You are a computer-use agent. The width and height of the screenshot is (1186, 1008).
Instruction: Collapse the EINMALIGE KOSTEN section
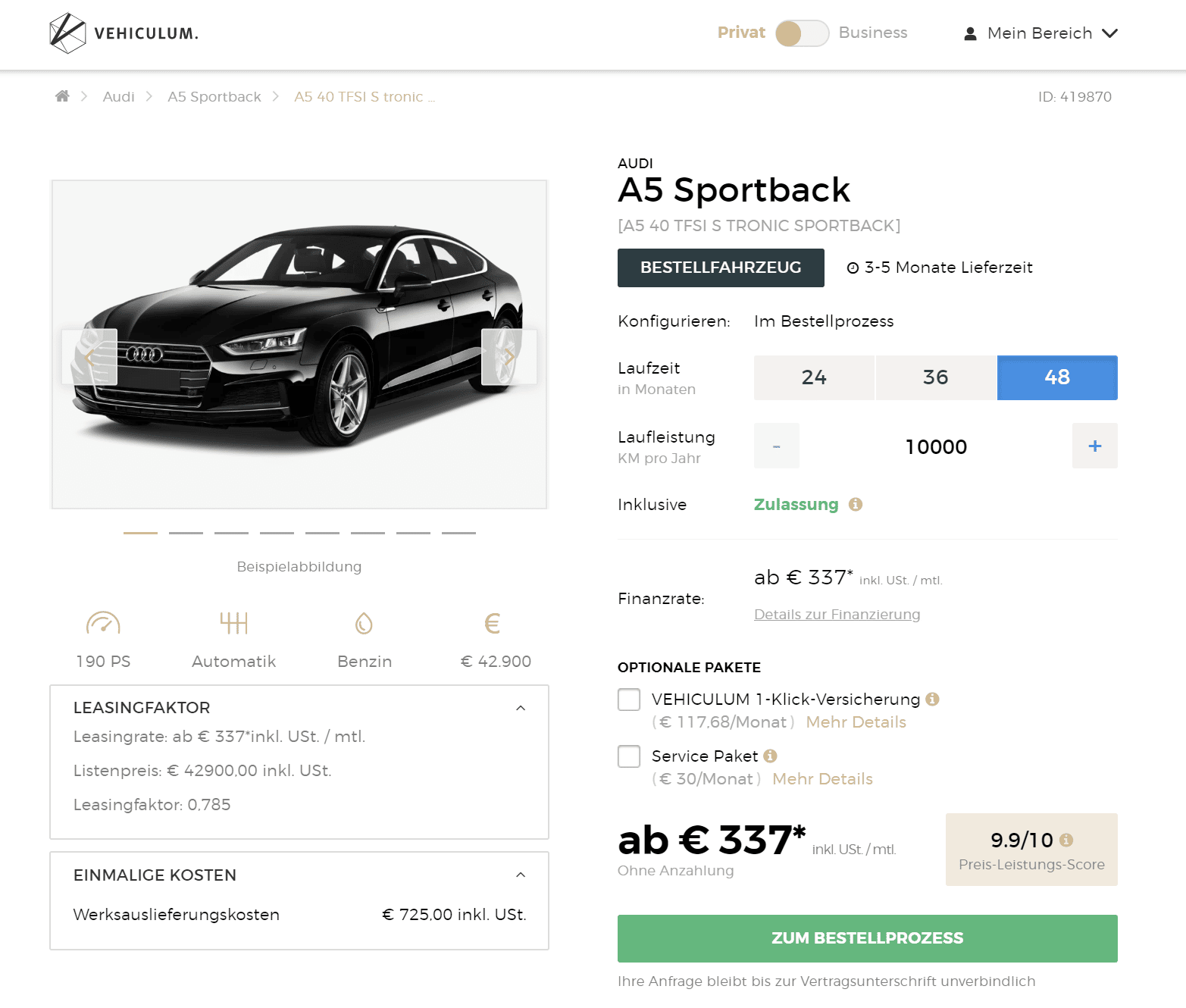click(x=521, y=875)
